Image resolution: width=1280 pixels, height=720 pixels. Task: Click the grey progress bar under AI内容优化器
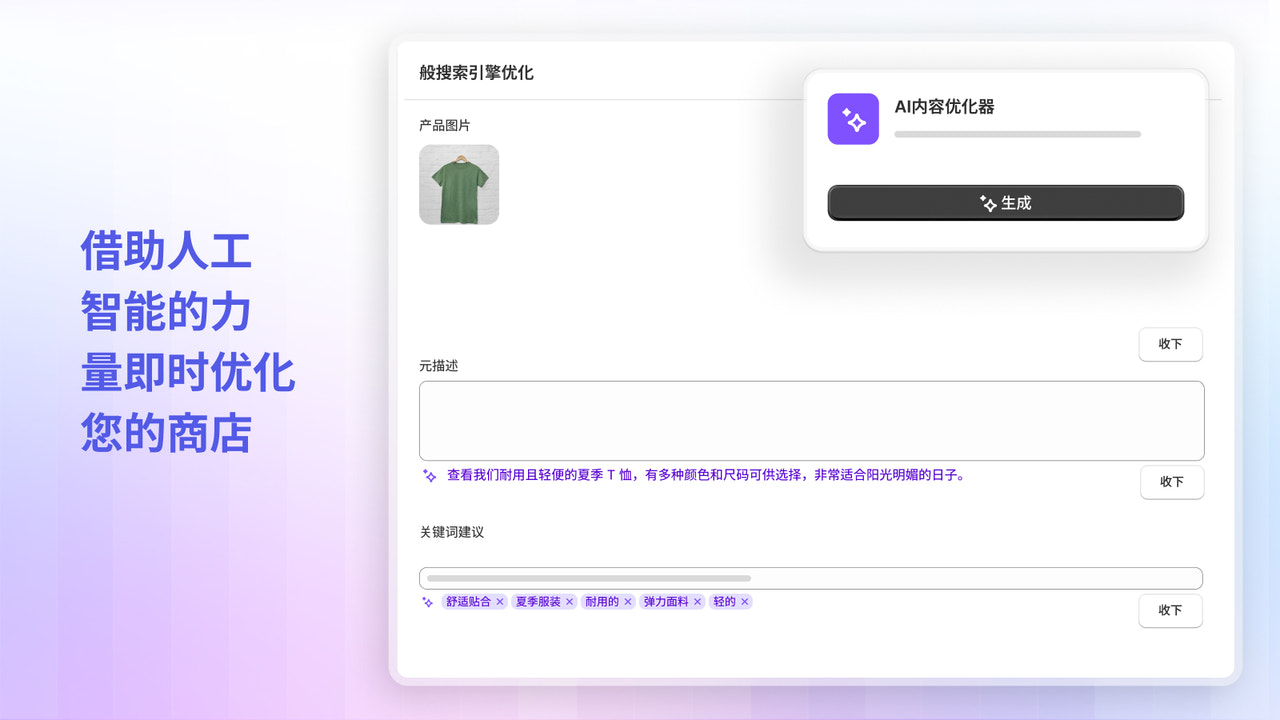pos(1017,134)
